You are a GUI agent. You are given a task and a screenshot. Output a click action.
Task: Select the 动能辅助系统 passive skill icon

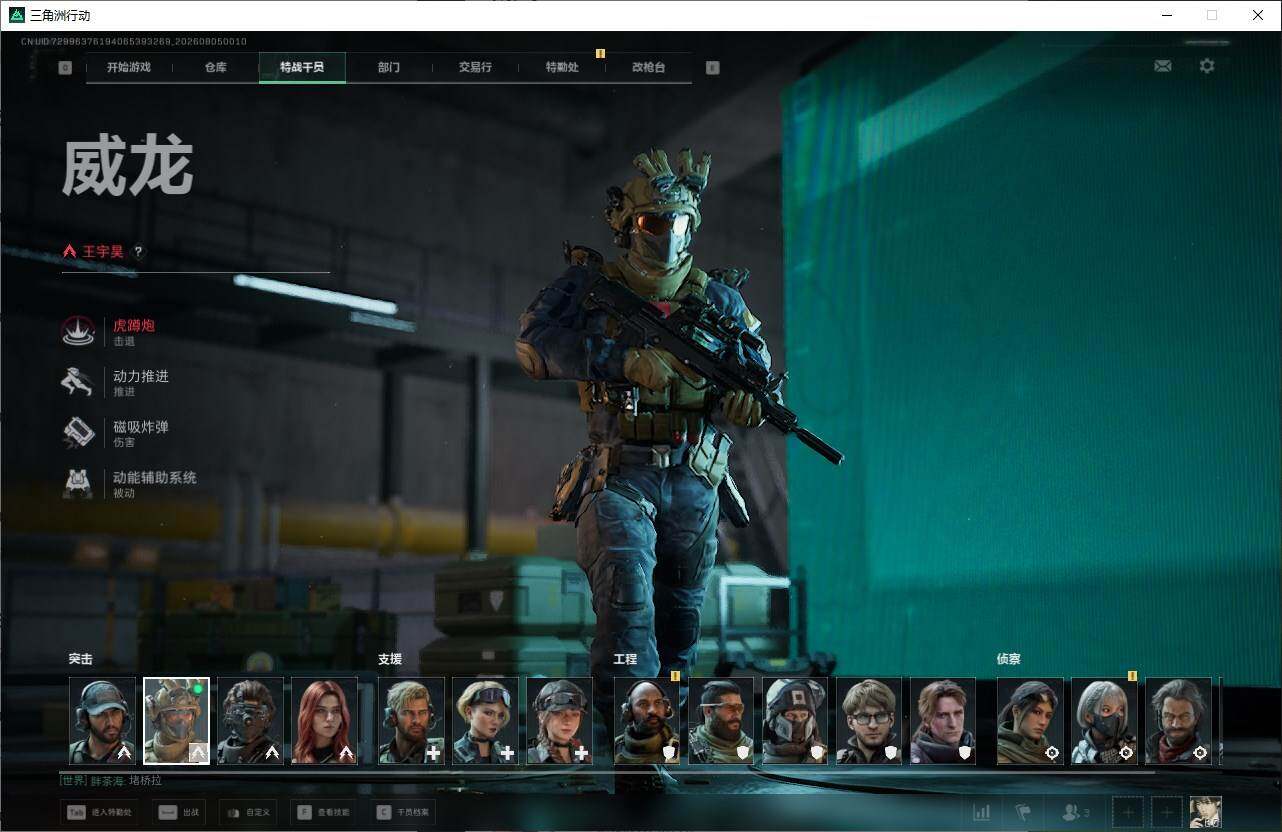click(x=78, y=483)
